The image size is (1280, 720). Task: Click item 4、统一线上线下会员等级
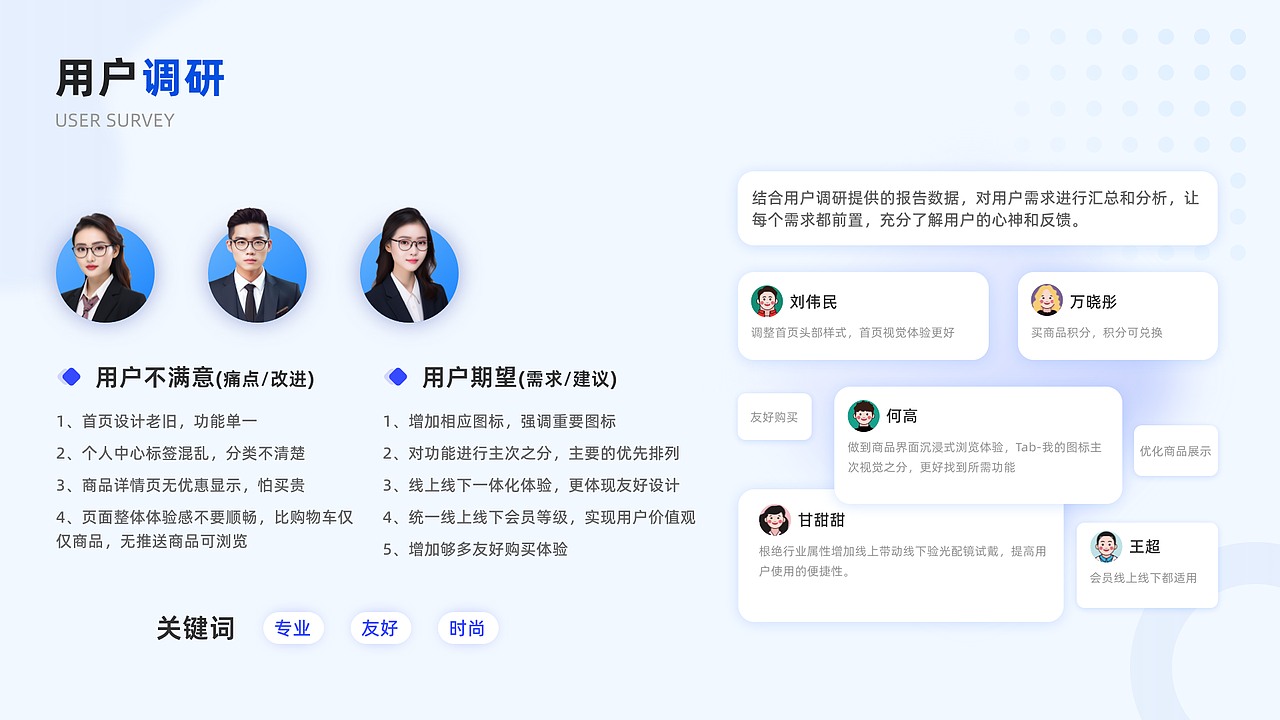point(540,517)
